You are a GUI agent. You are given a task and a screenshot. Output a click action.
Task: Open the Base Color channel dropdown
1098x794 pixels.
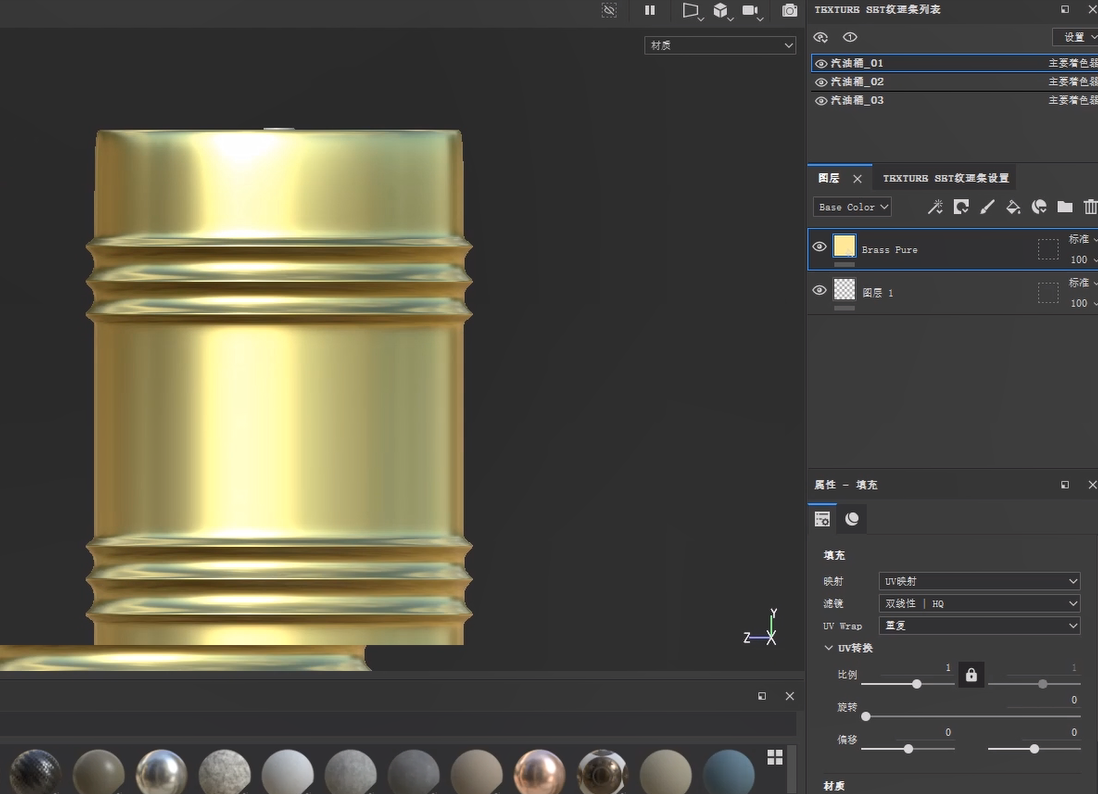(x=852, y=207)
